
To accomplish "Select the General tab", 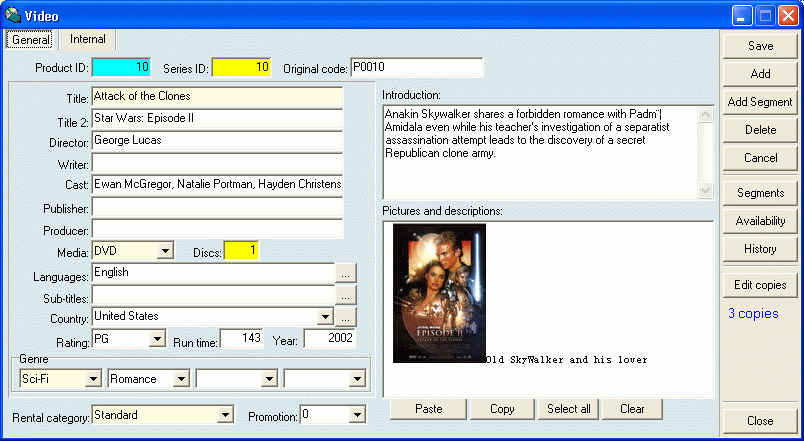I will pyautogui.click(x=31, y=39).
